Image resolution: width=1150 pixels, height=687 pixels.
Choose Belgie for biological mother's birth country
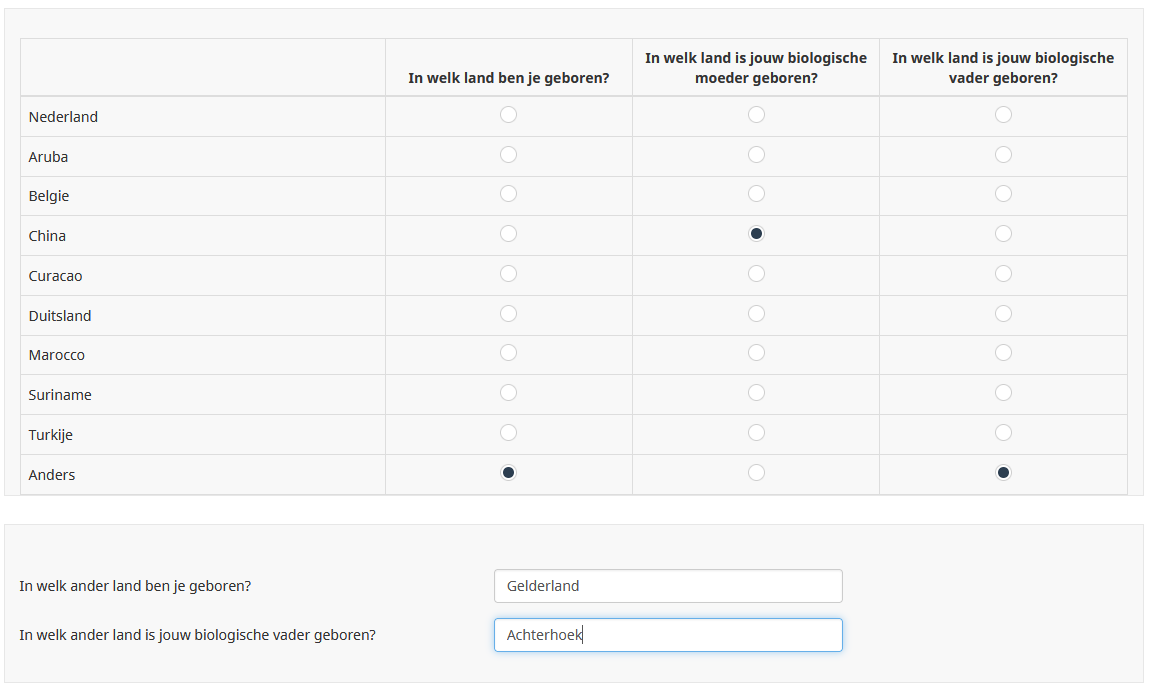(x=756, y=194)
